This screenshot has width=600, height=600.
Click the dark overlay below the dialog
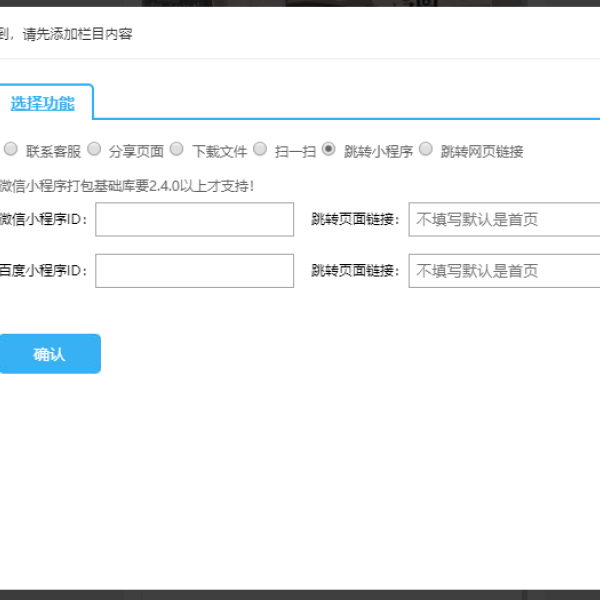(300, 594)
